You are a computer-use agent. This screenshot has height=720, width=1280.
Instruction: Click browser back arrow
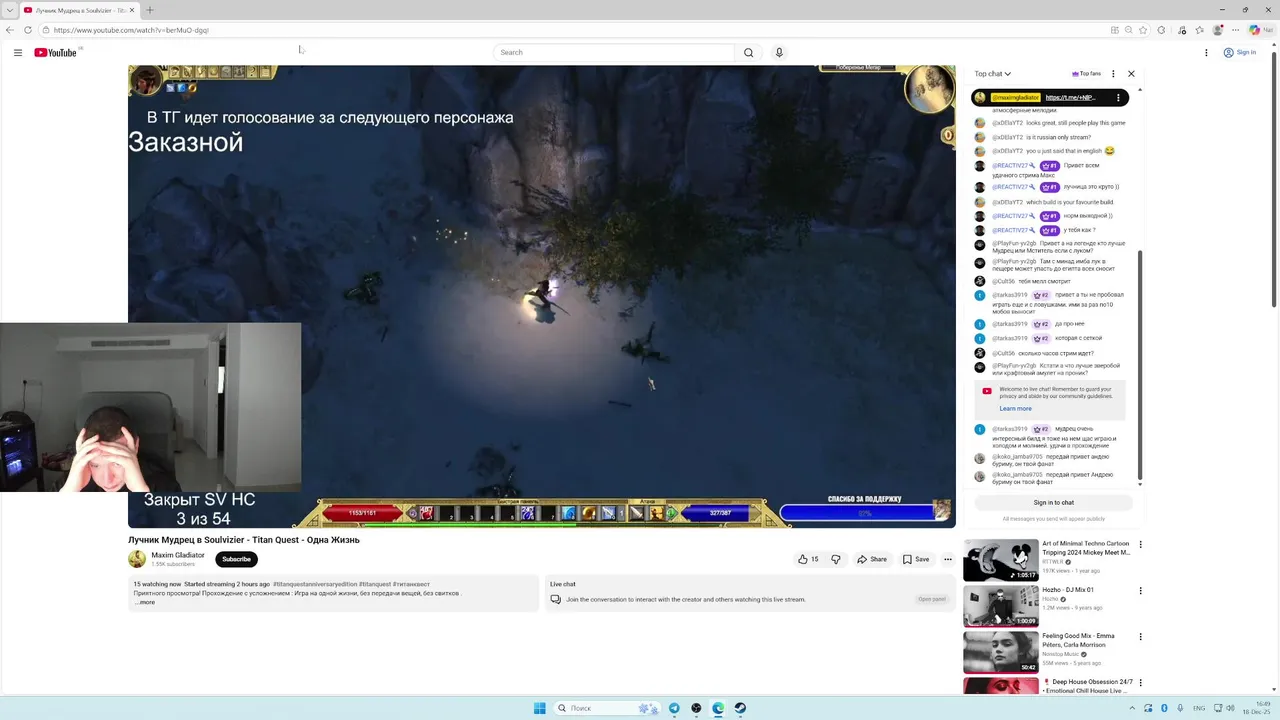[10, 30]
